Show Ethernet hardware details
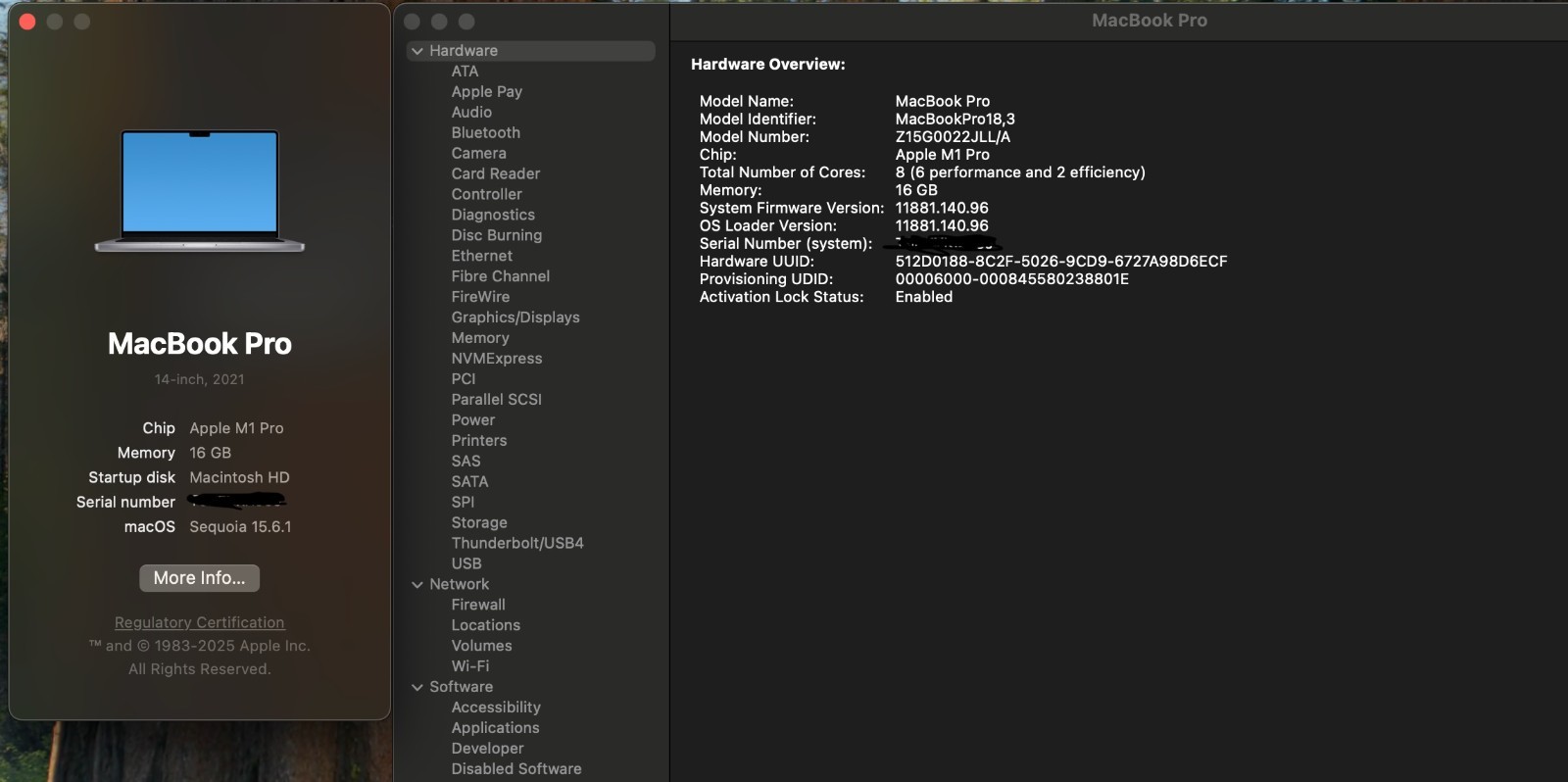Image resolution: width=1568 pixels, height=782 pixels. (481, 256)
